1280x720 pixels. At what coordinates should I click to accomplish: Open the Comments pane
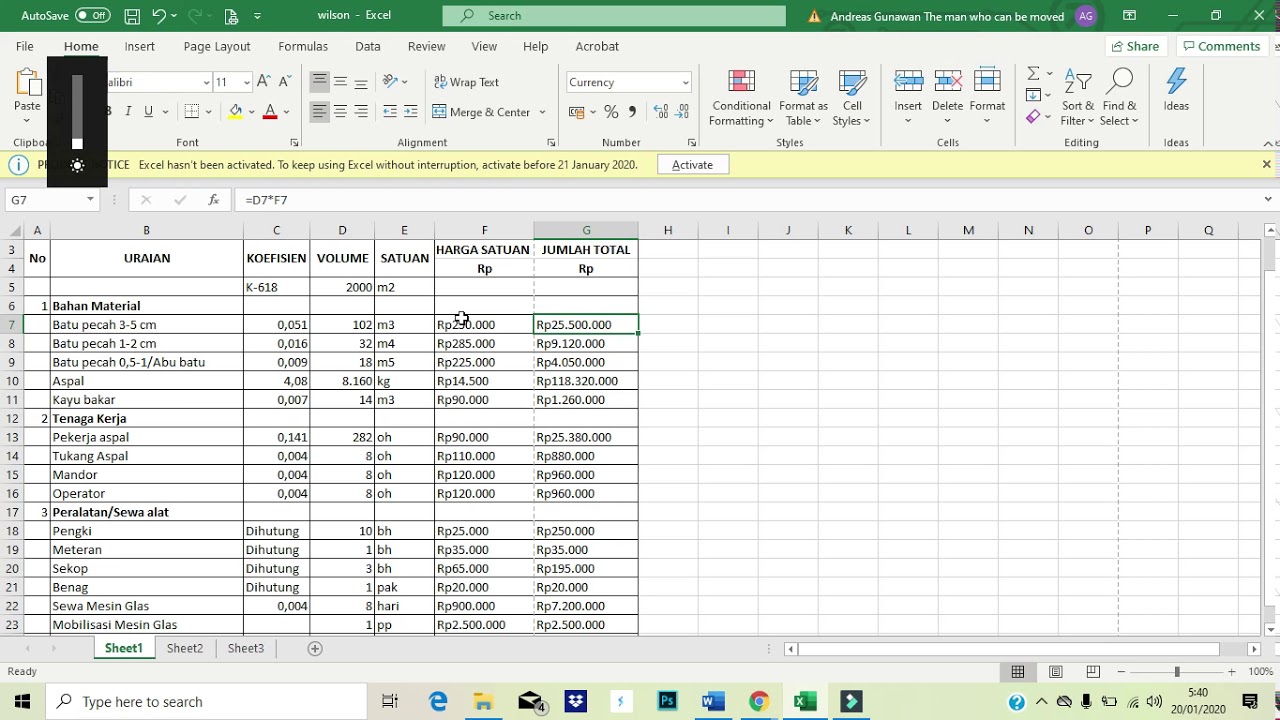pyautogui.click(x=1220, y=46)
